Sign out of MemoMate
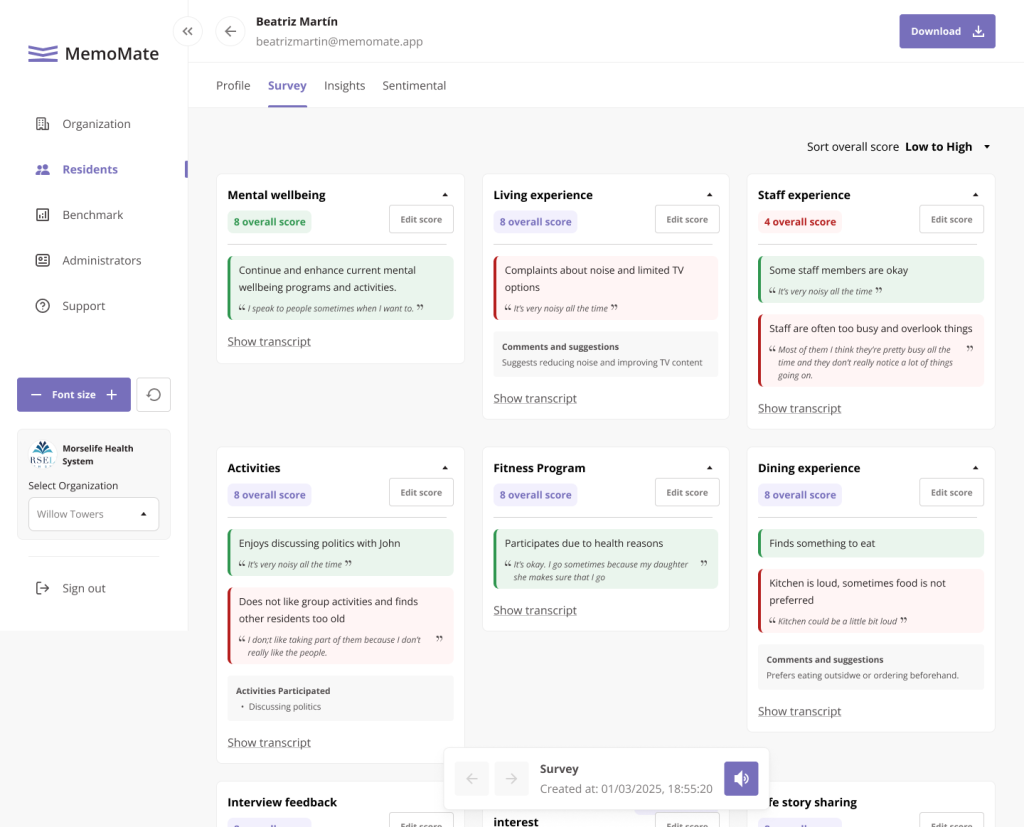 83,588
